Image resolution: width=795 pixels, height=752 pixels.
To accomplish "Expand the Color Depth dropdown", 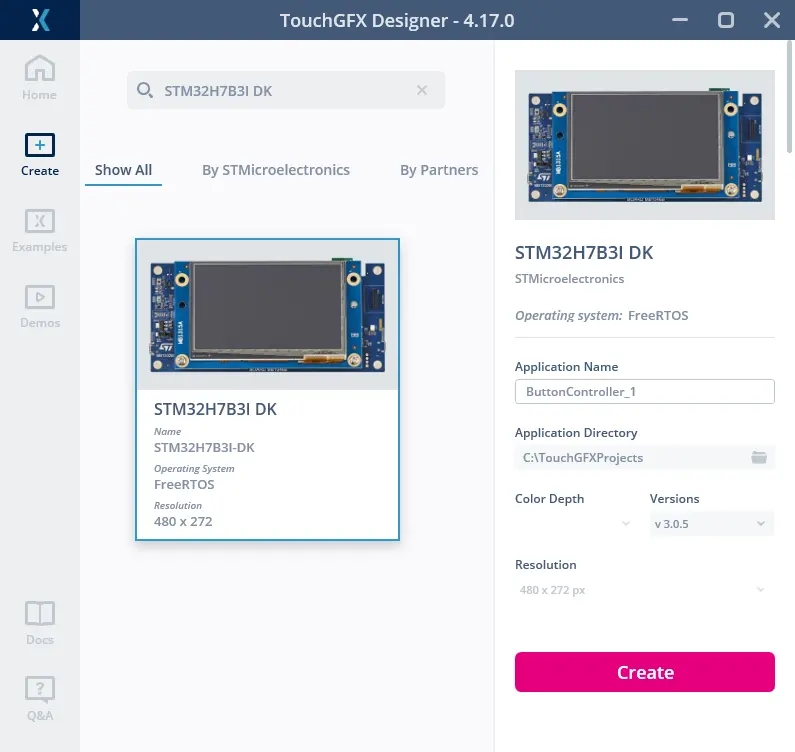I will [574, 524].
